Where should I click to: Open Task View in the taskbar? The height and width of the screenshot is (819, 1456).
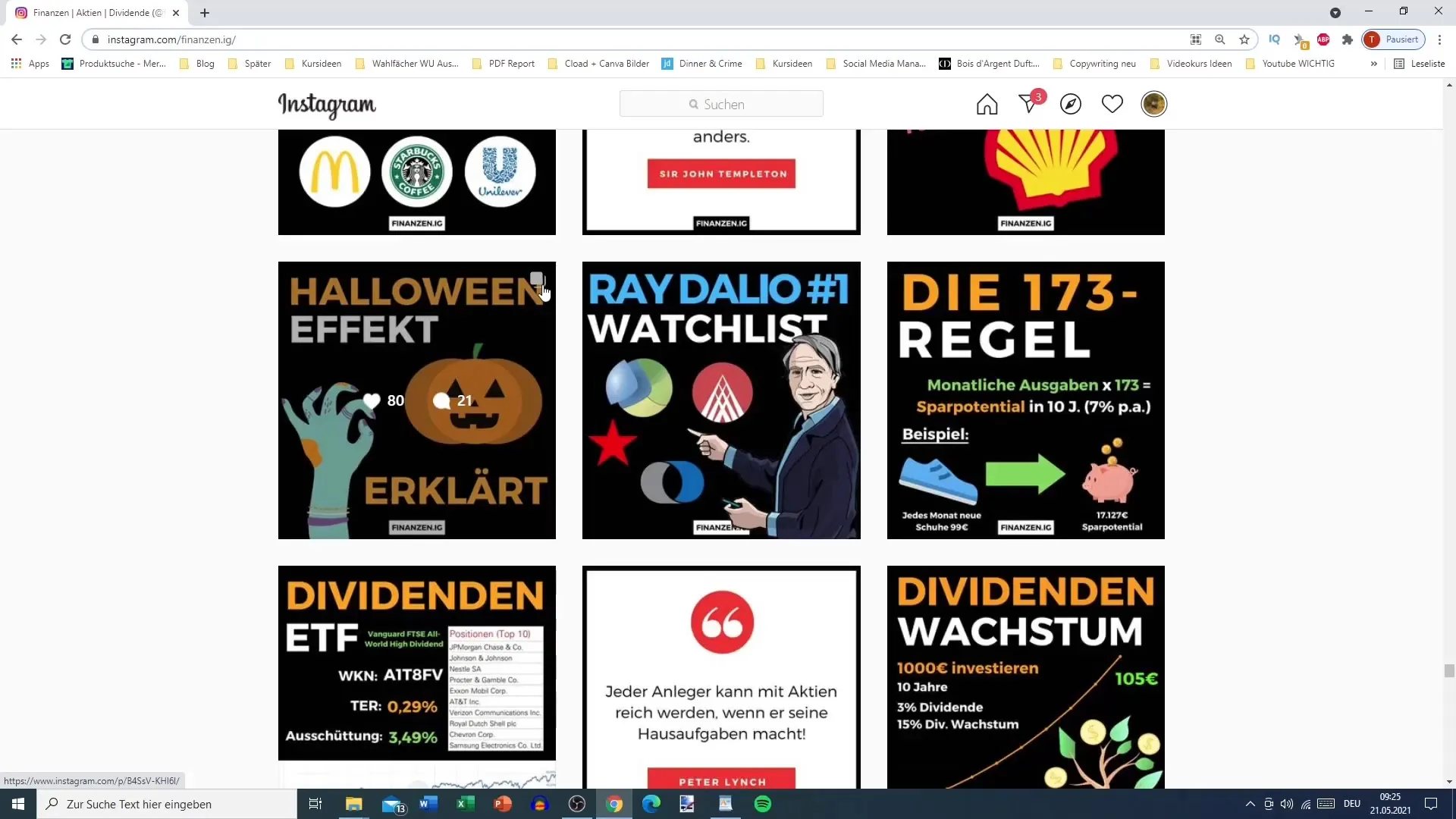pos(315,804)
